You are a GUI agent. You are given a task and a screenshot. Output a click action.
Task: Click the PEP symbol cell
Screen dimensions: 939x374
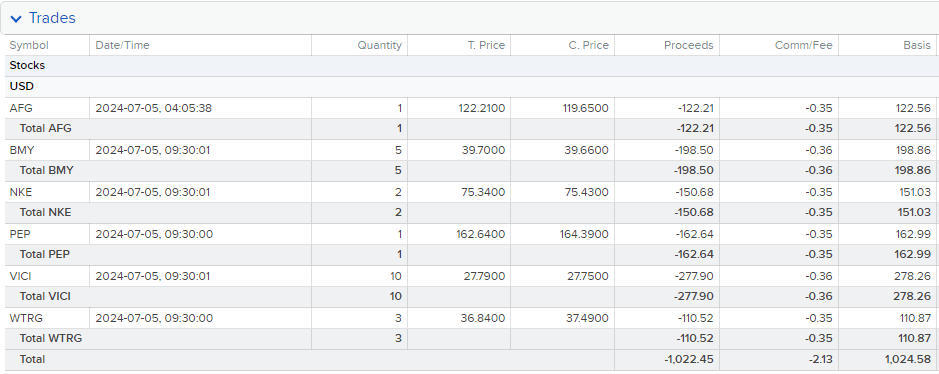pyautogui.click(x=21, y=234)
